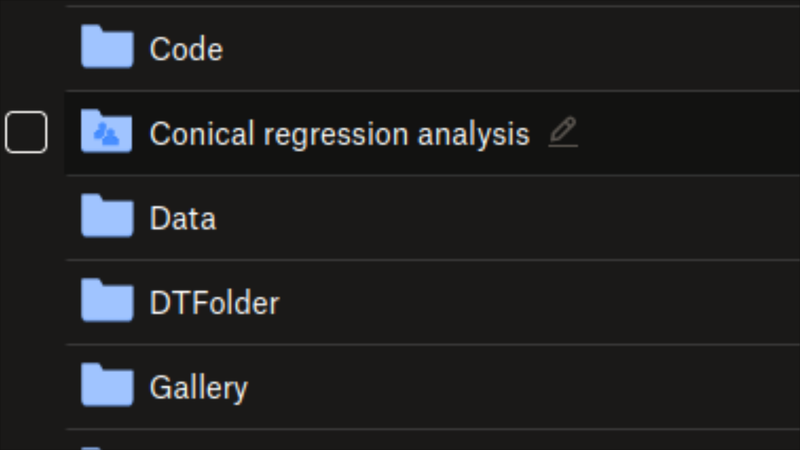Tick the Conical regression analysis checkbox

click(26, 132)
